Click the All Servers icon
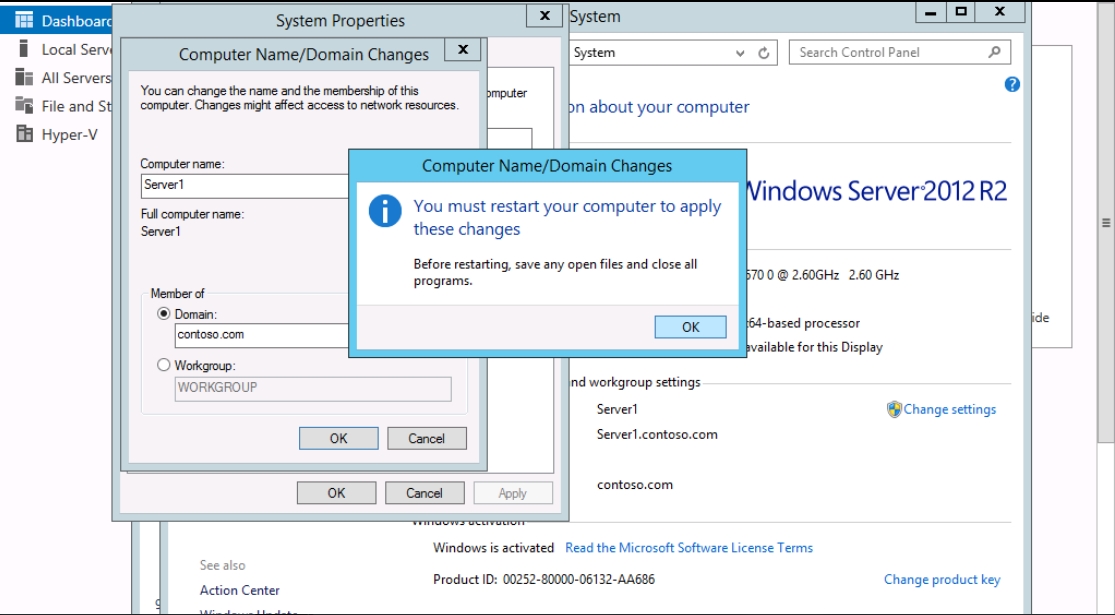Image resolution: width=1115 pixels, height=615 pixels. pos(23,77)
